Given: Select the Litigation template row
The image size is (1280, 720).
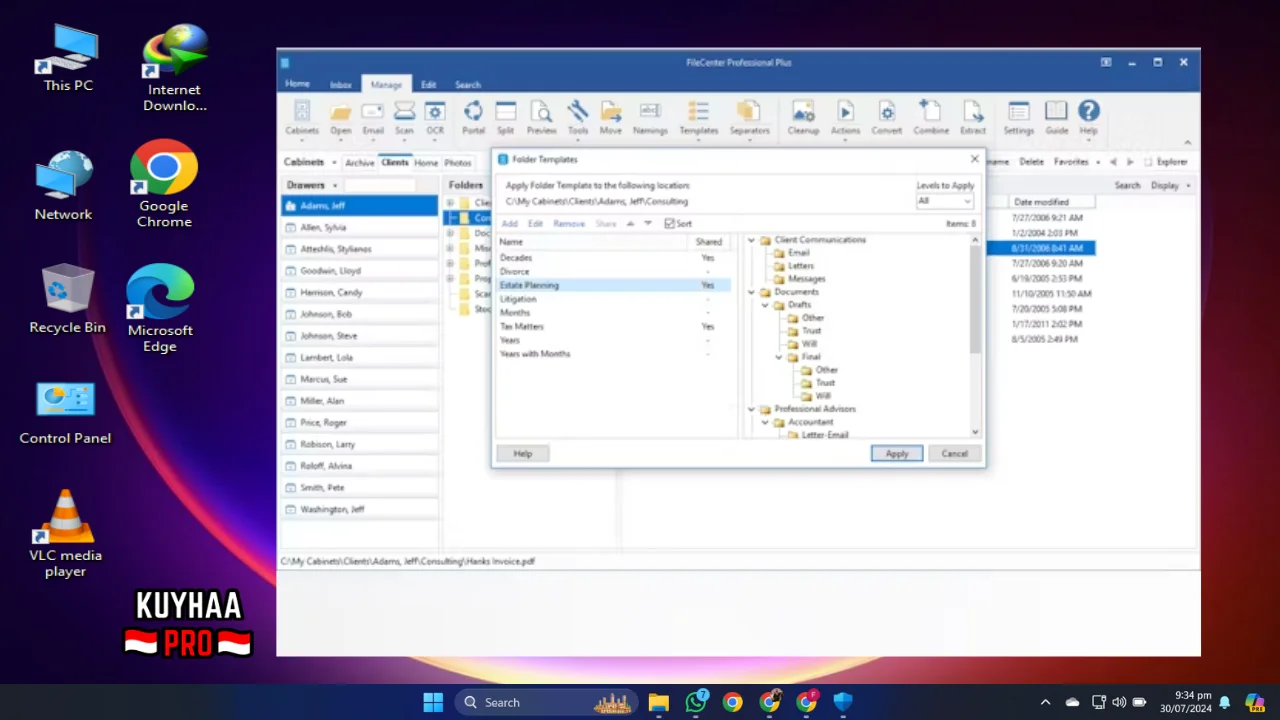Looking at the screenshot, I should tap(613, 299).
